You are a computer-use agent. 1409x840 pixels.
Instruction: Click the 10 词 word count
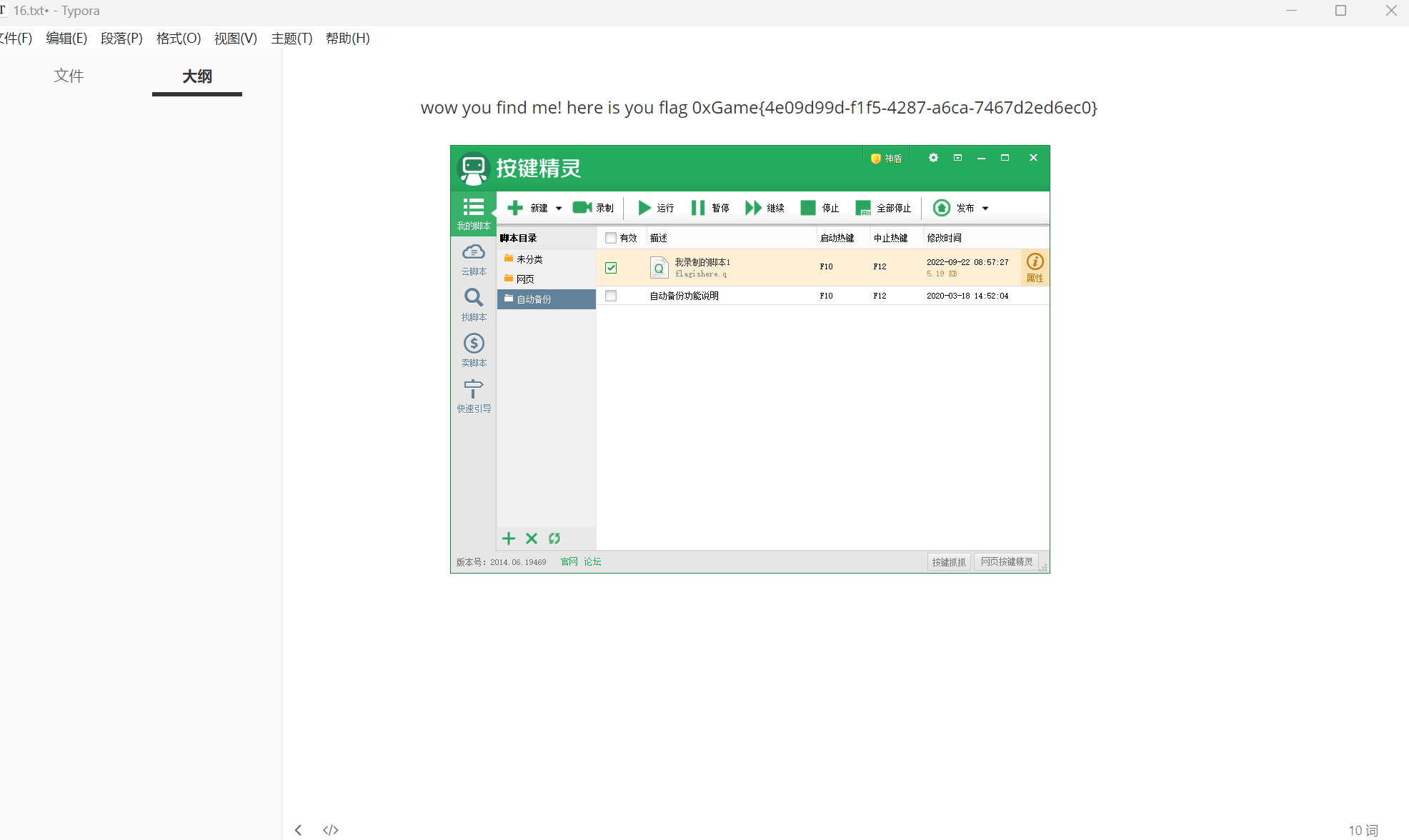[x=1363, y=830]
